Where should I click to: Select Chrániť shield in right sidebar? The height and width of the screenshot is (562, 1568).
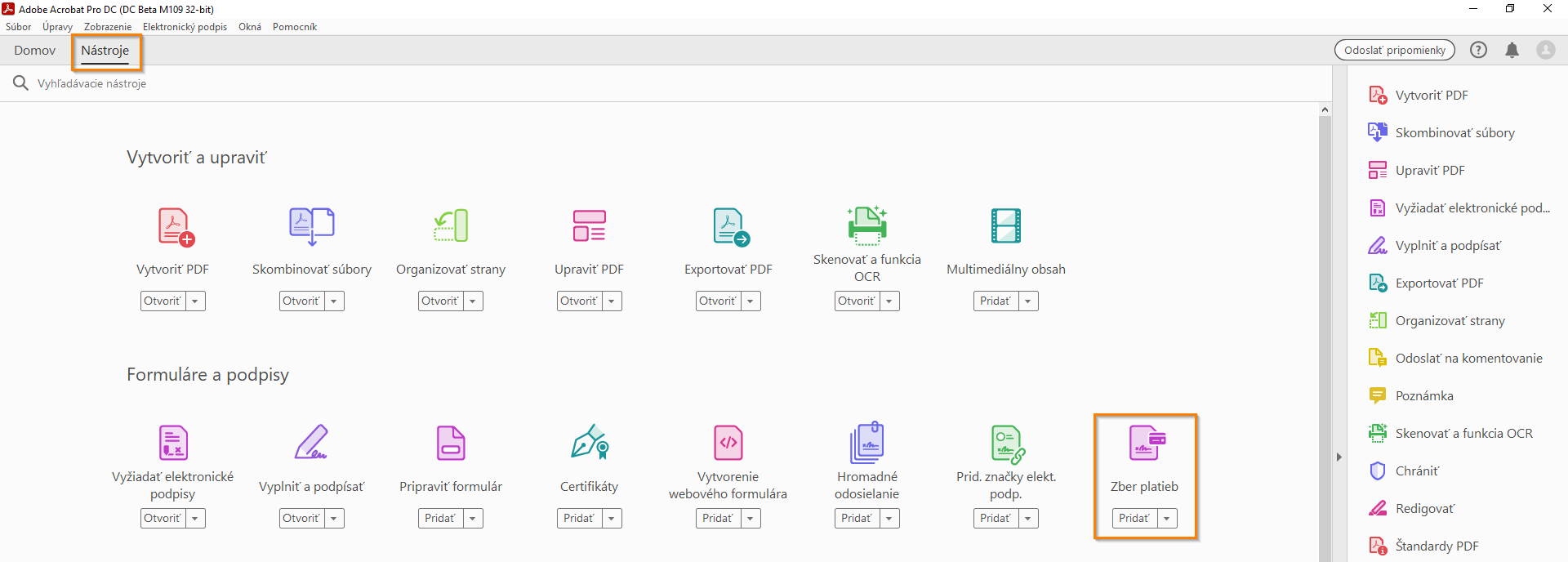point(1378,471)
